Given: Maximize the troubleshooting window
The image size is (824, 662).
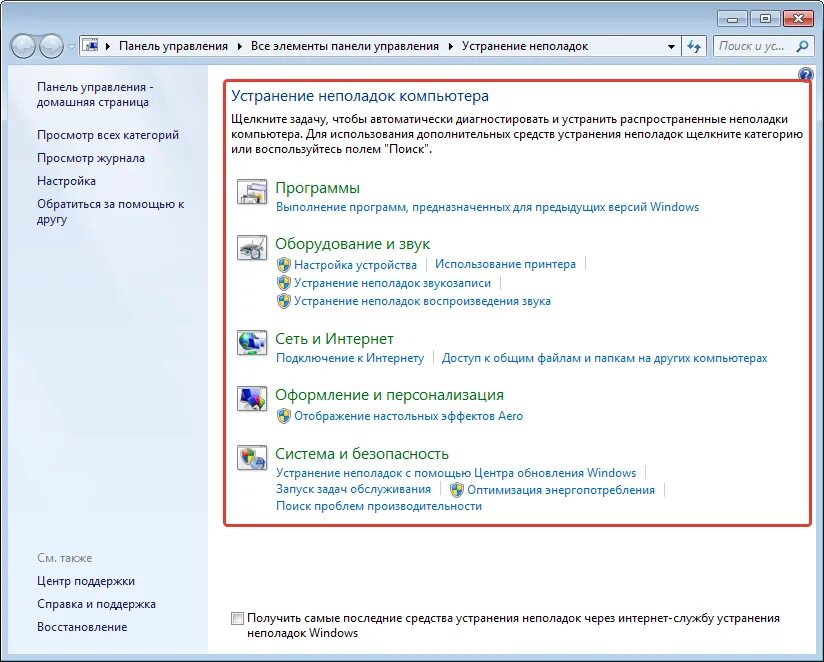Looking at the screenshot, I should (765, 19).
